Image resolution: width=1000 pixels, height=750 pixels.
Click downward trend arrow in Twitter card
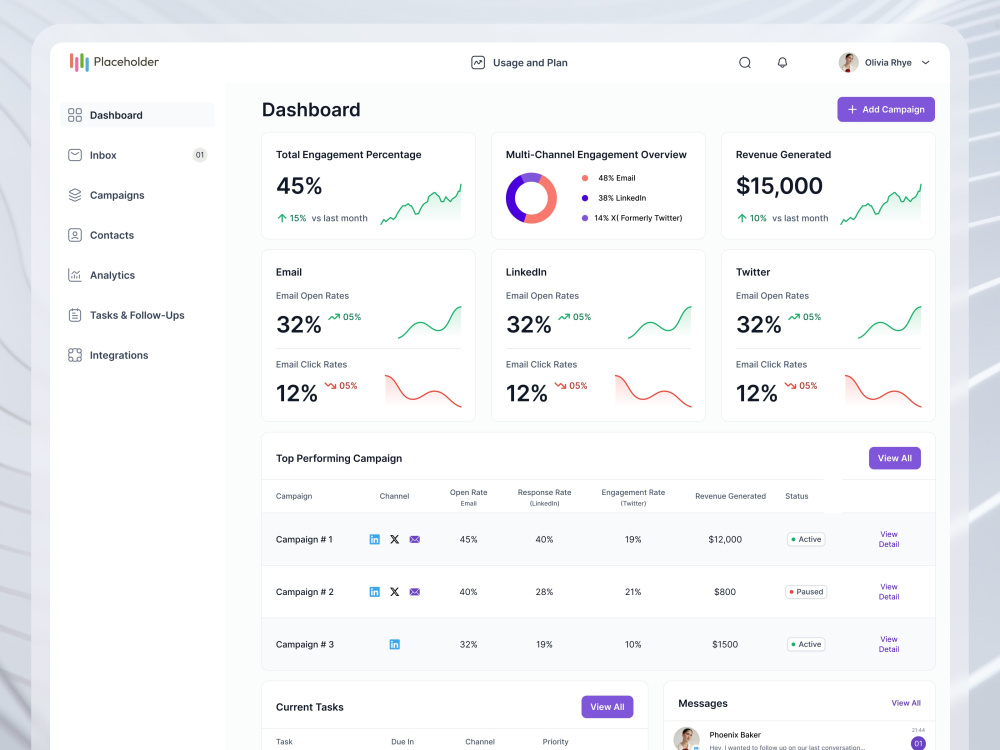[x=790, y=385]
